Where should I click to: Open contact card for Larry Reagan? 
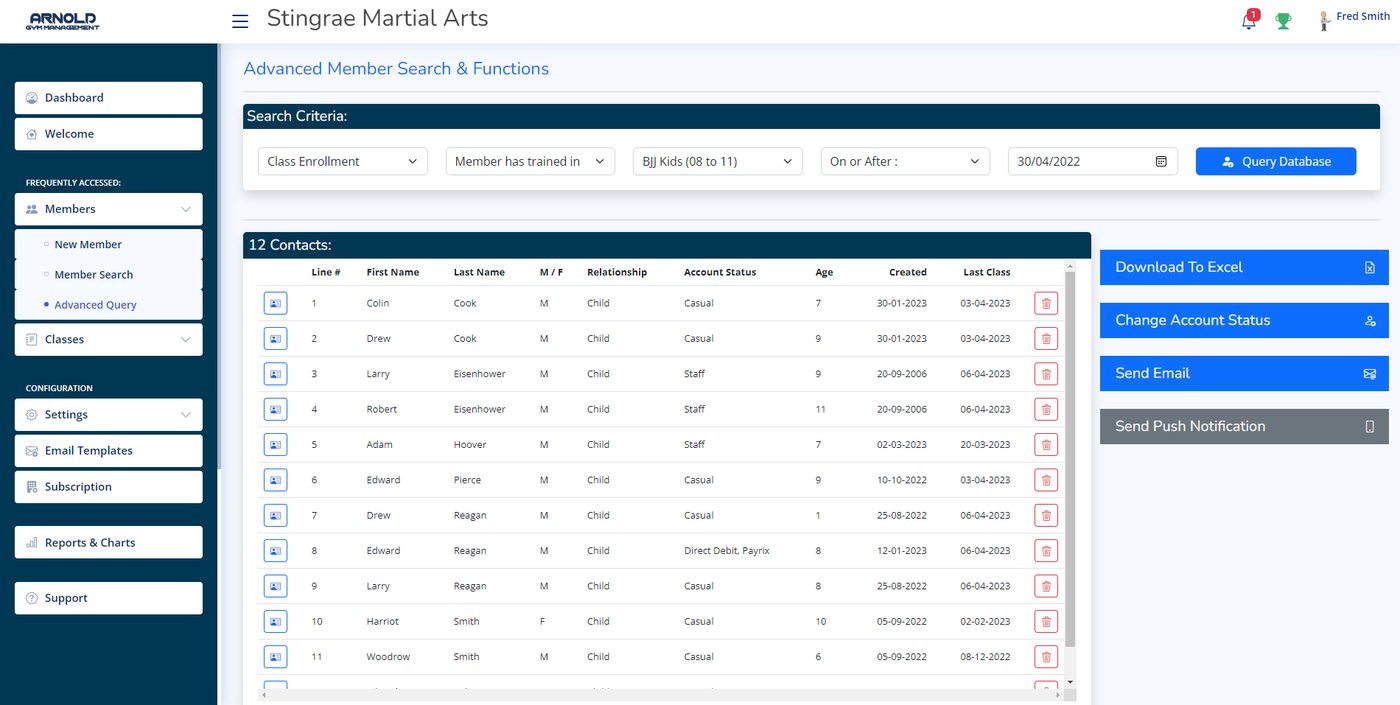(x=275, y=586)
